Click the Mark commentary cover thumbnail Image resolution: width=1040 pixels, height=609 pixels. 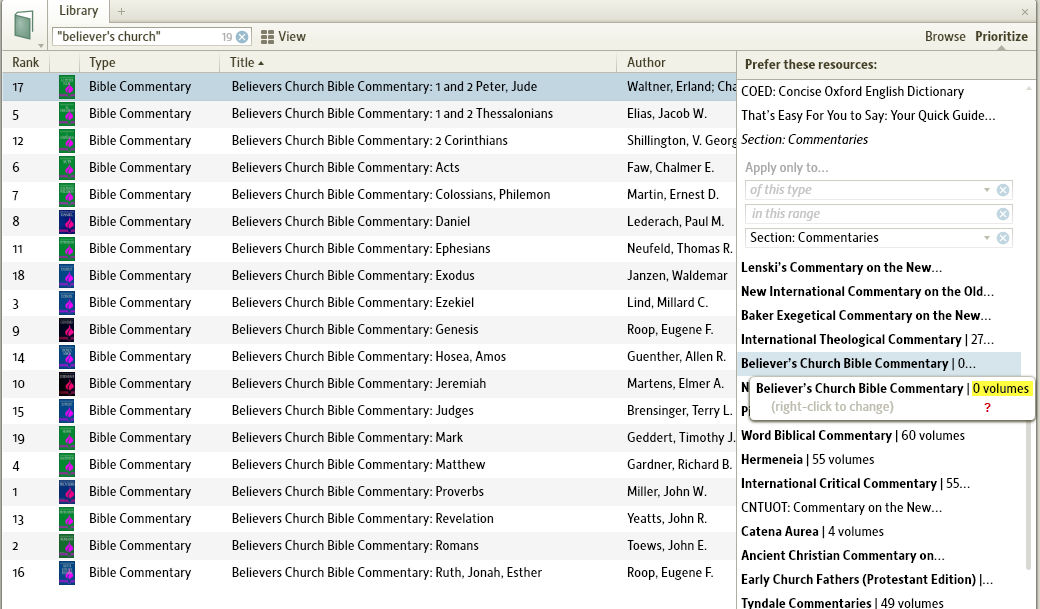pos(67,438)
